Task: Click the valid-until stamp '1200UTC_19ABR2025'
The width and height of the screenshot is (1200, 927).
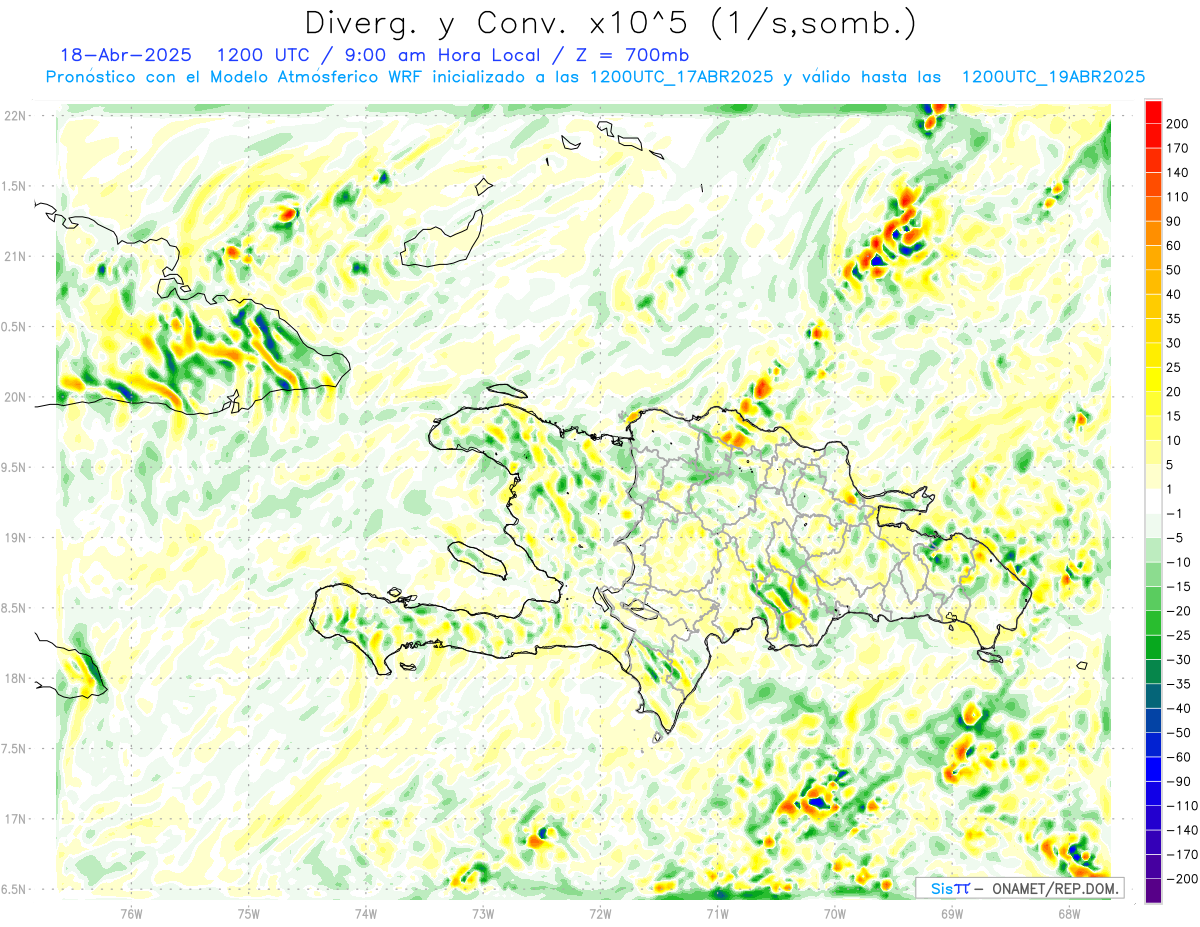Action: tap(1053, 77)
